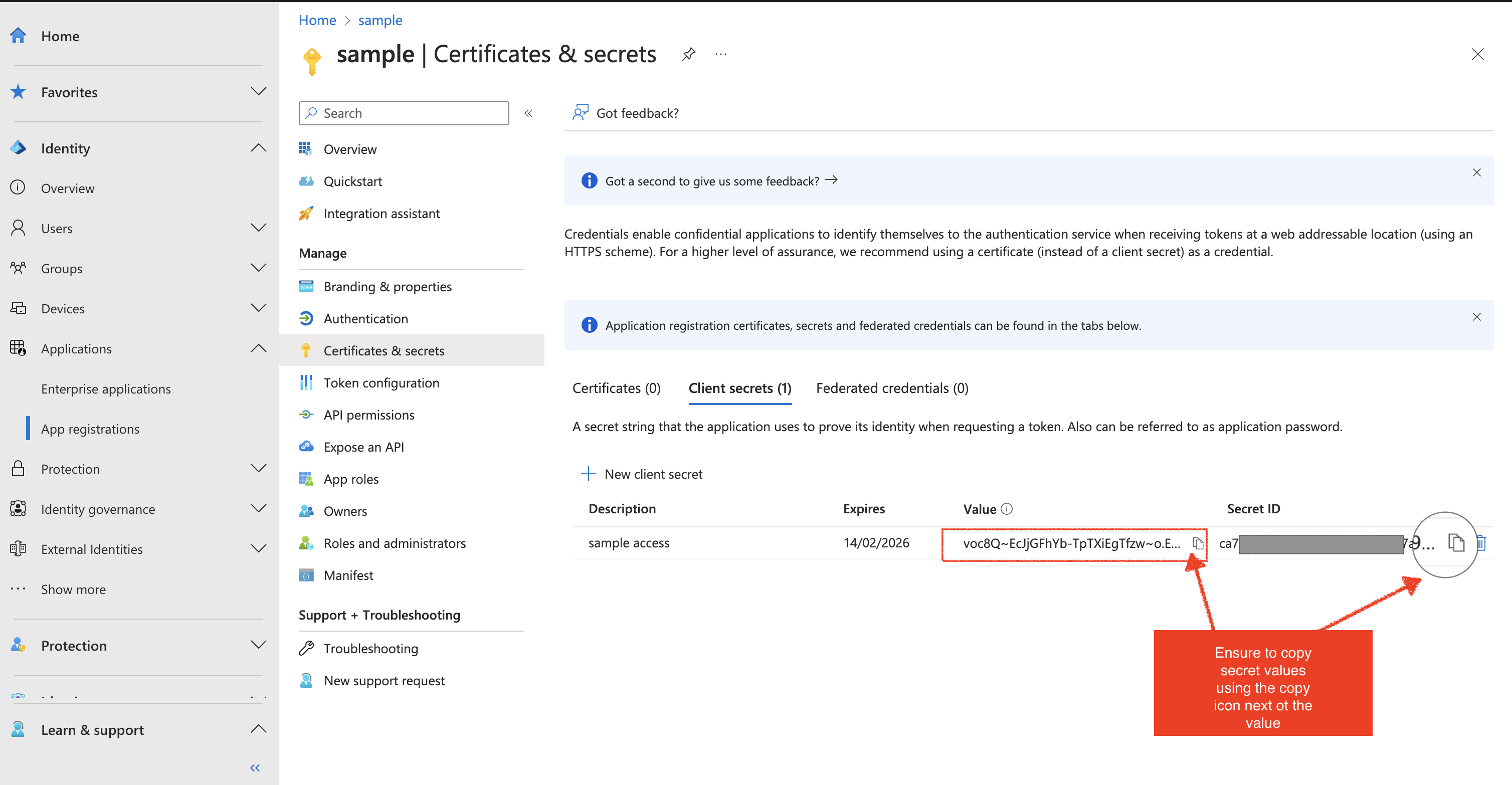Expand the Identity governance section
Screen dimensions: 1512x785
point(258,508)
